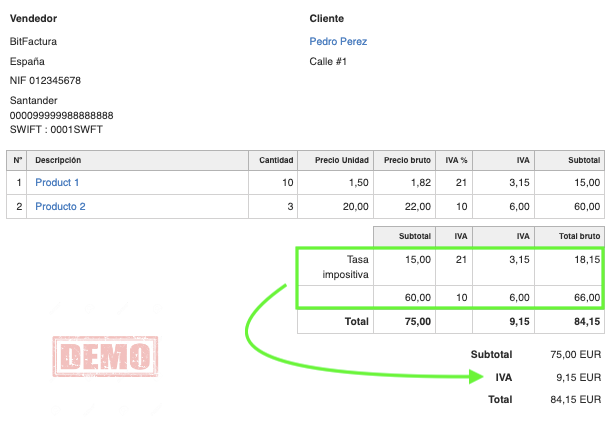Click the Cliente heading
613x427 pixels.
[x=327, y=19]
